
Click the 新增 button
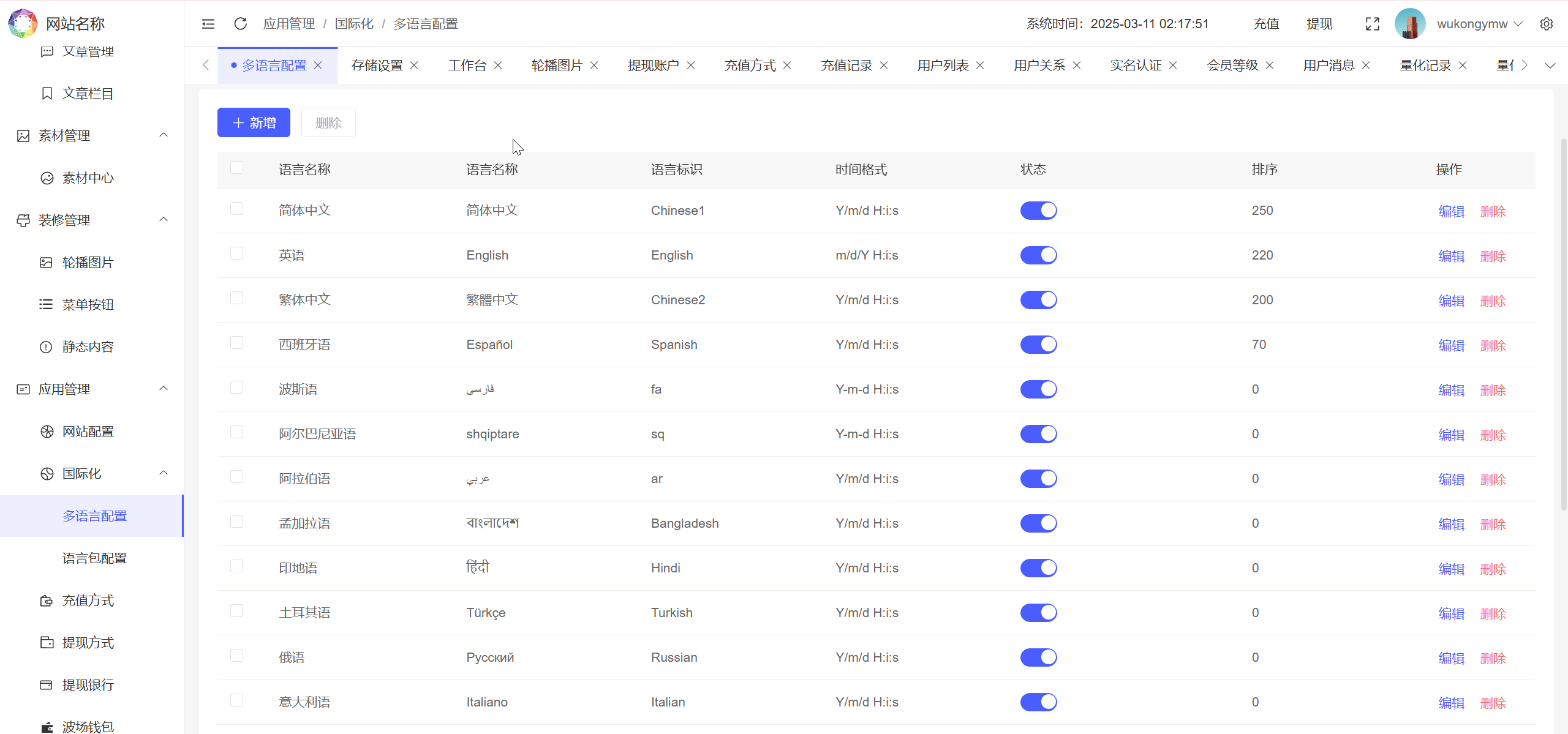(253, 122)
